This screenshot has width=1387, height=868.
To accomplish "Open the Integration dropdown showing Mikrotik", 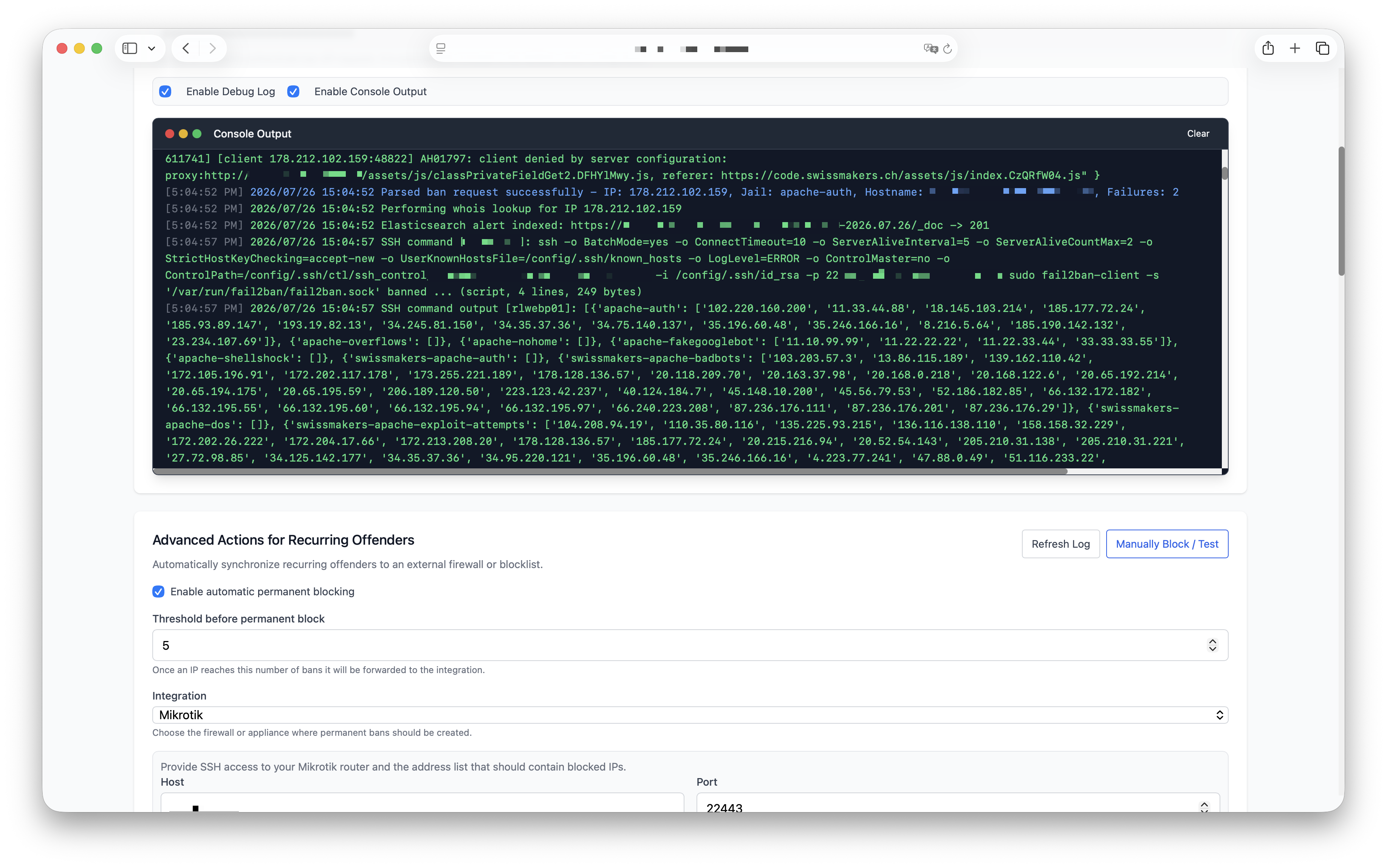I will [x=690, y=715].
